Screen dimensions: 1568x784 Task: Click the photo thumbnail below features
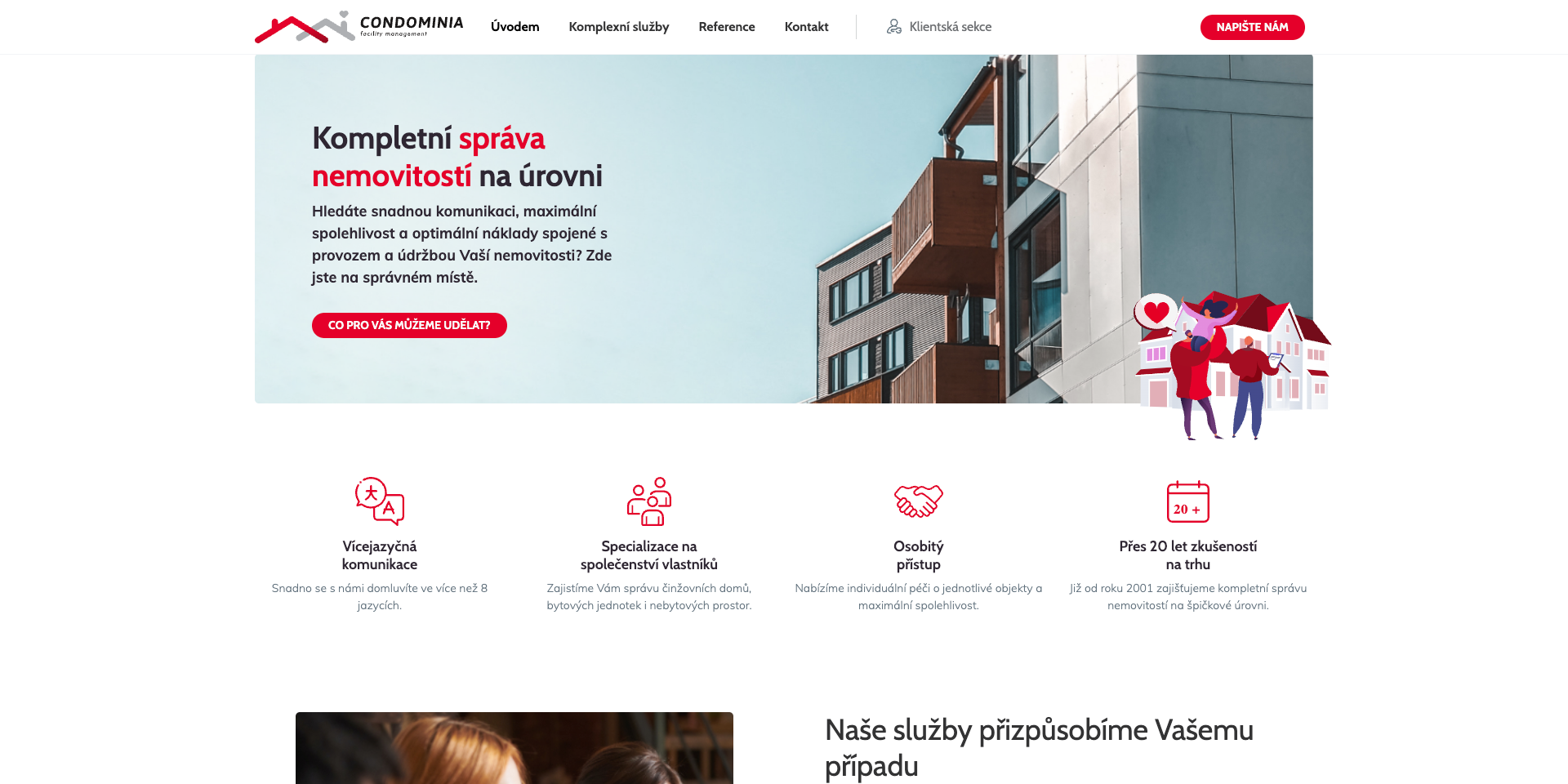[514, 748]
